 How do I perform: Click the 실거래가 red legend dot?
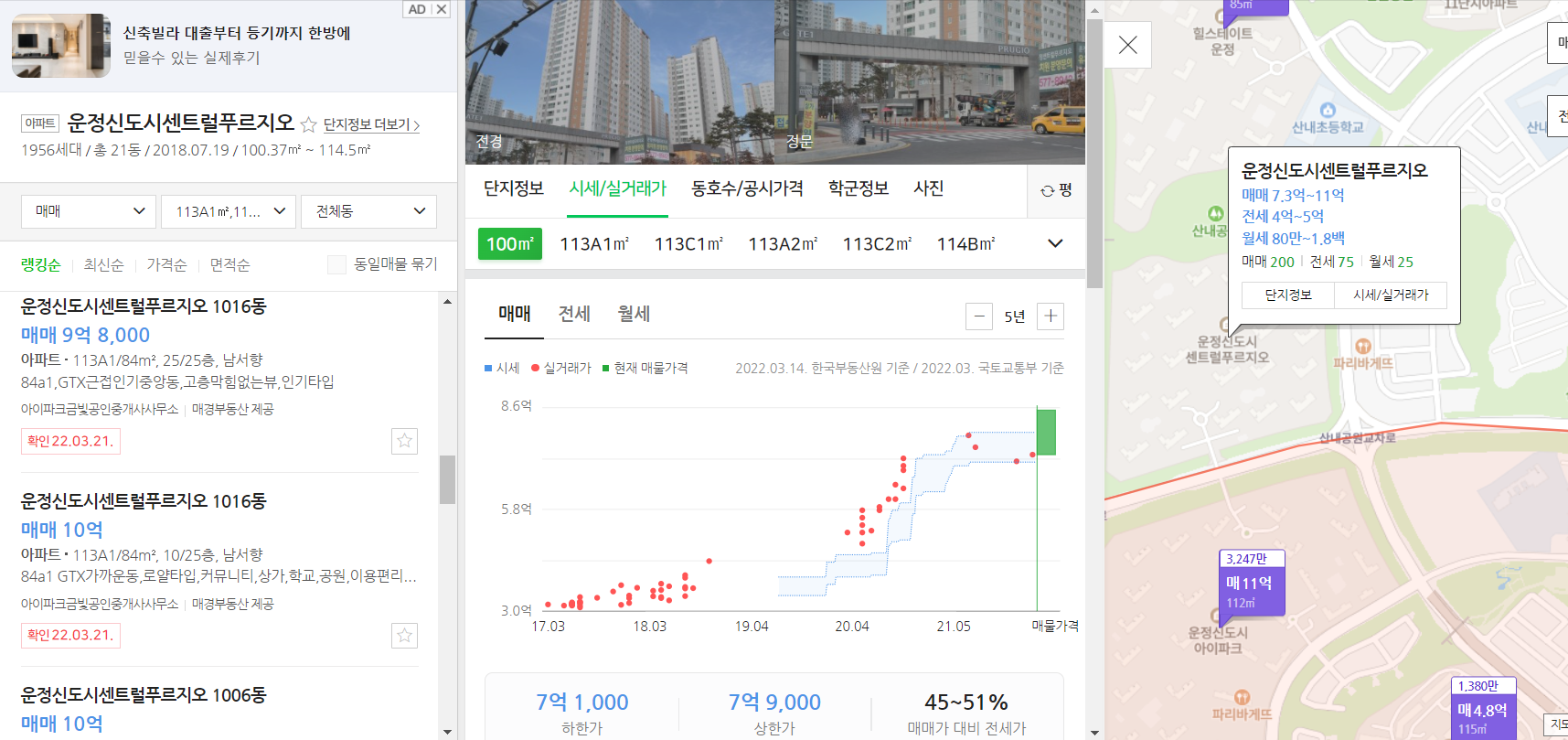coord(535,369)
